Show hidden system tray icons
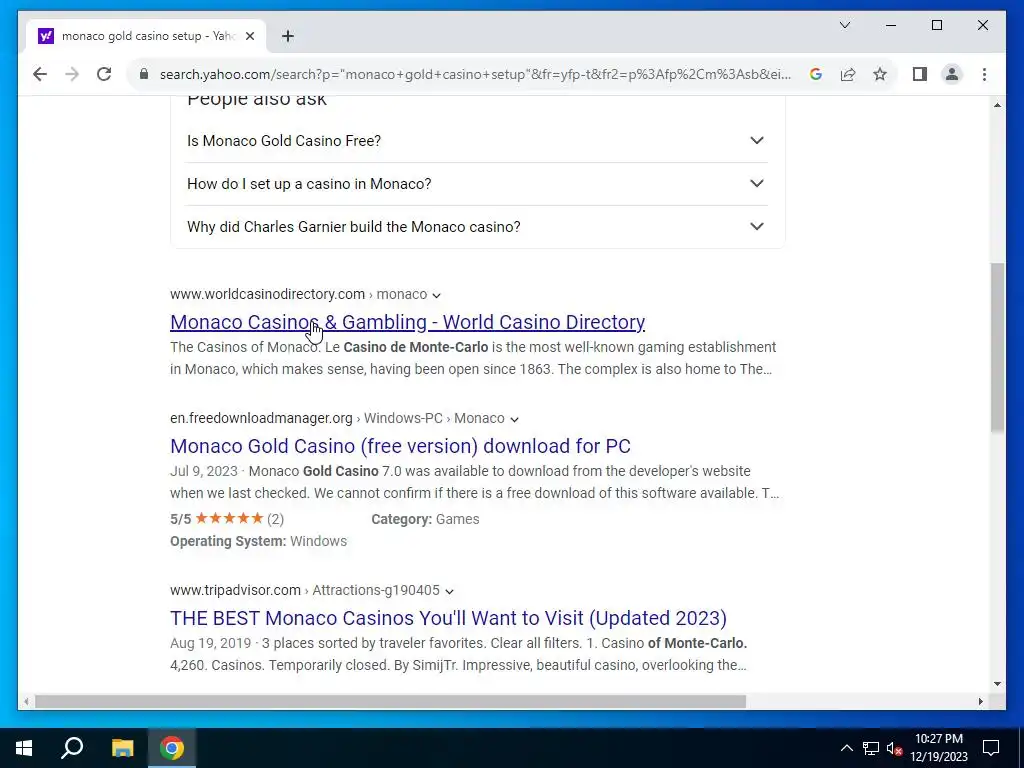The image size is (1024, 768). tap(846, 748)
